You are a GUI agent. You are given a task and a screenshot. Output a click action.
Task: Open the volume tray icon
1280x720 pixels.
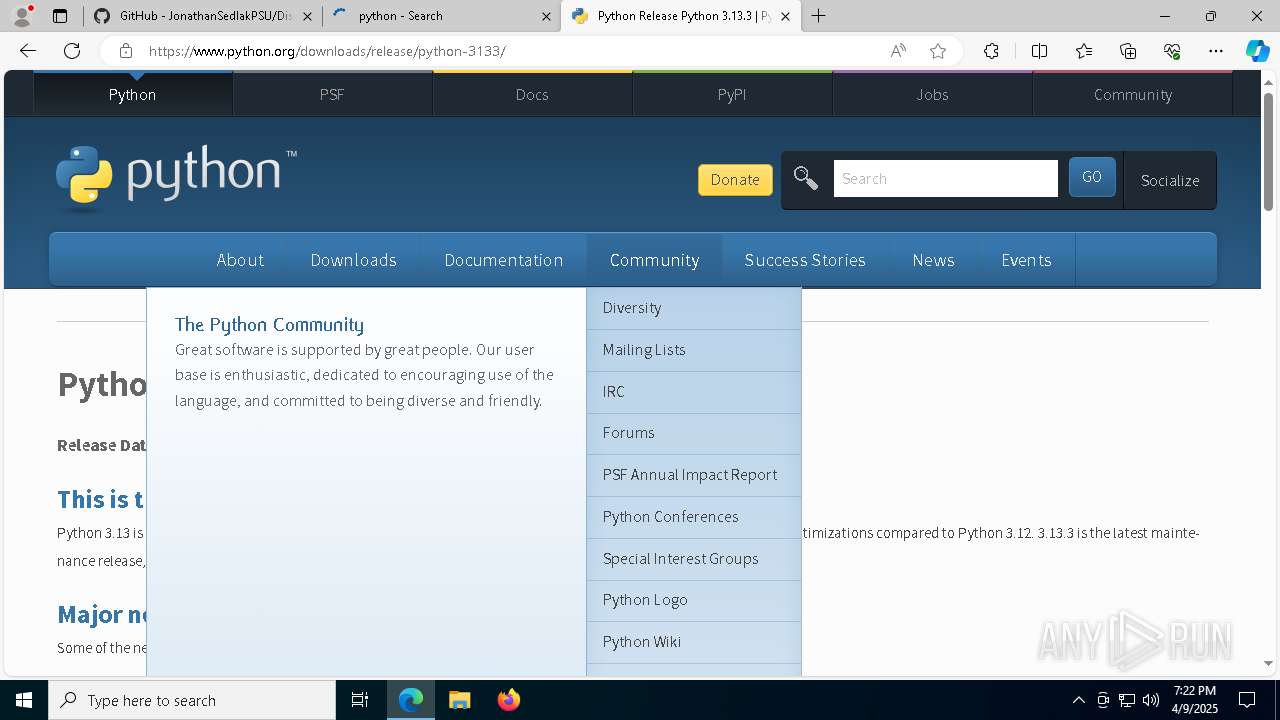(x=1151, y=700)
